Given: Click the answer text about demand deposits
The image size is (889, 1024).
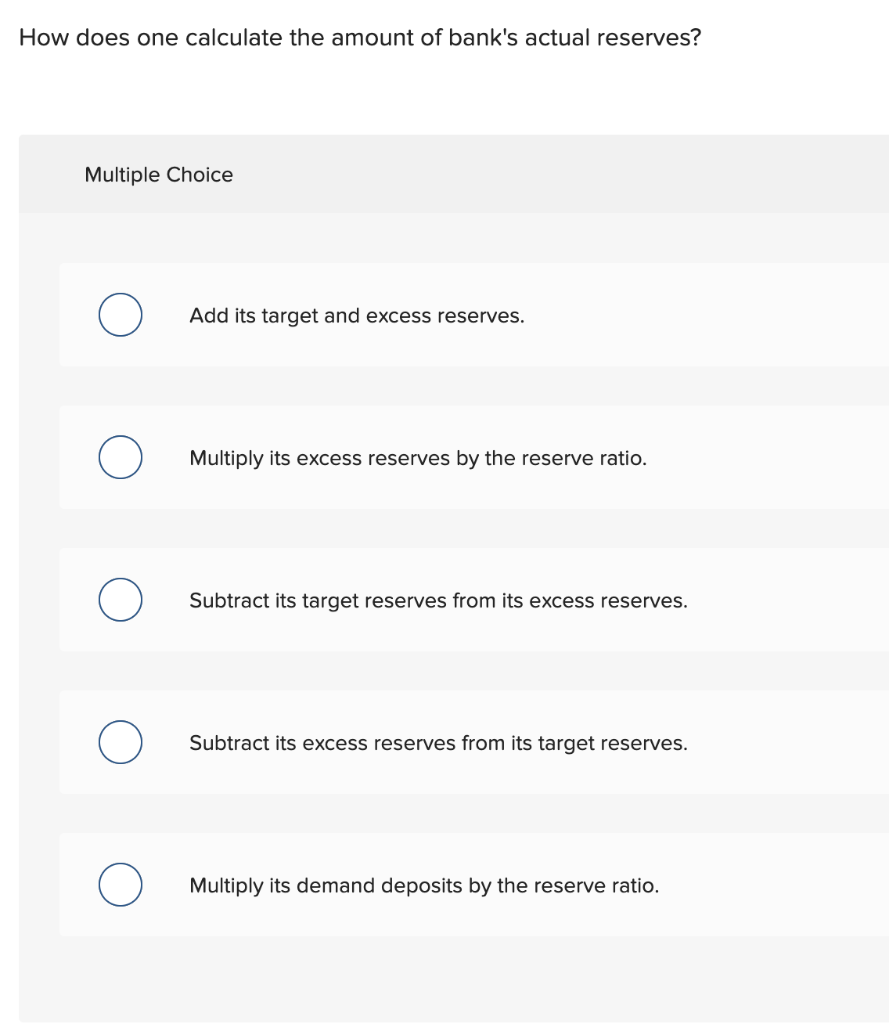Looking at the screenshot, I should [424, 884].
